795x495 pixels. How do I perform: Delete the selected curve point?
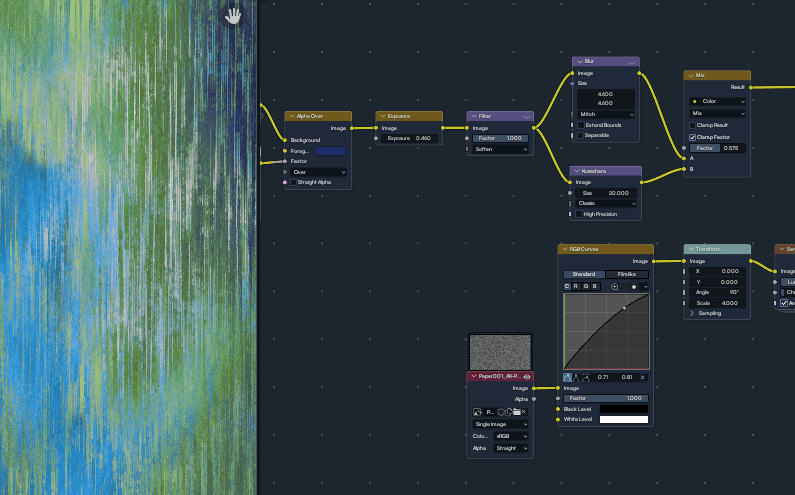click(642, 377)
